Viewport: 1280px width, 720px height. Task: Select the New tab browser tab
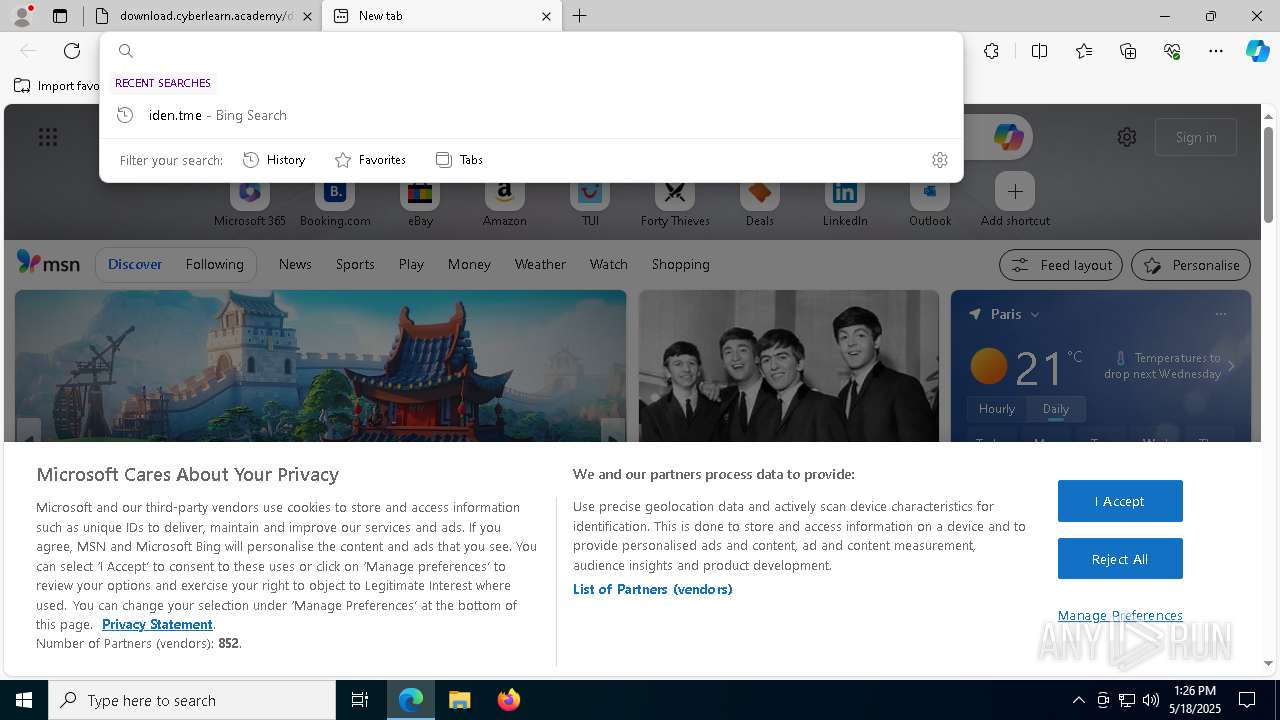pos(441,16)
